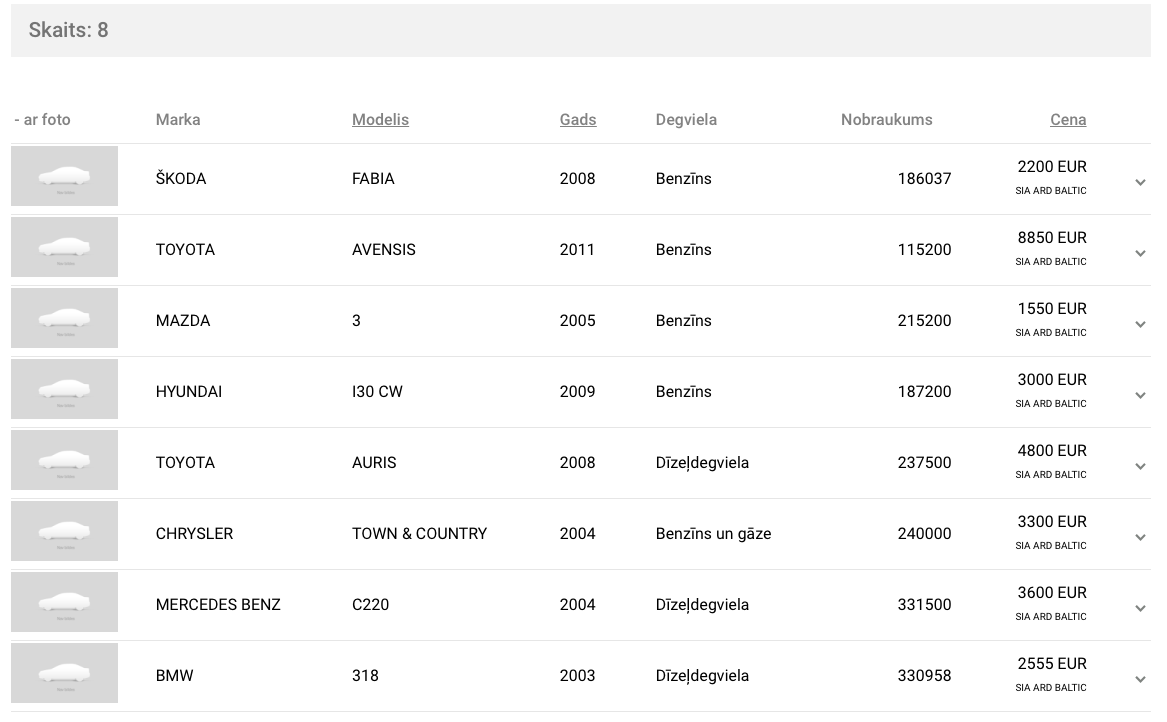Viewport: 1167px width, 722px height.
Task: Sort listings by Modelis column
Action: (380, 120)
